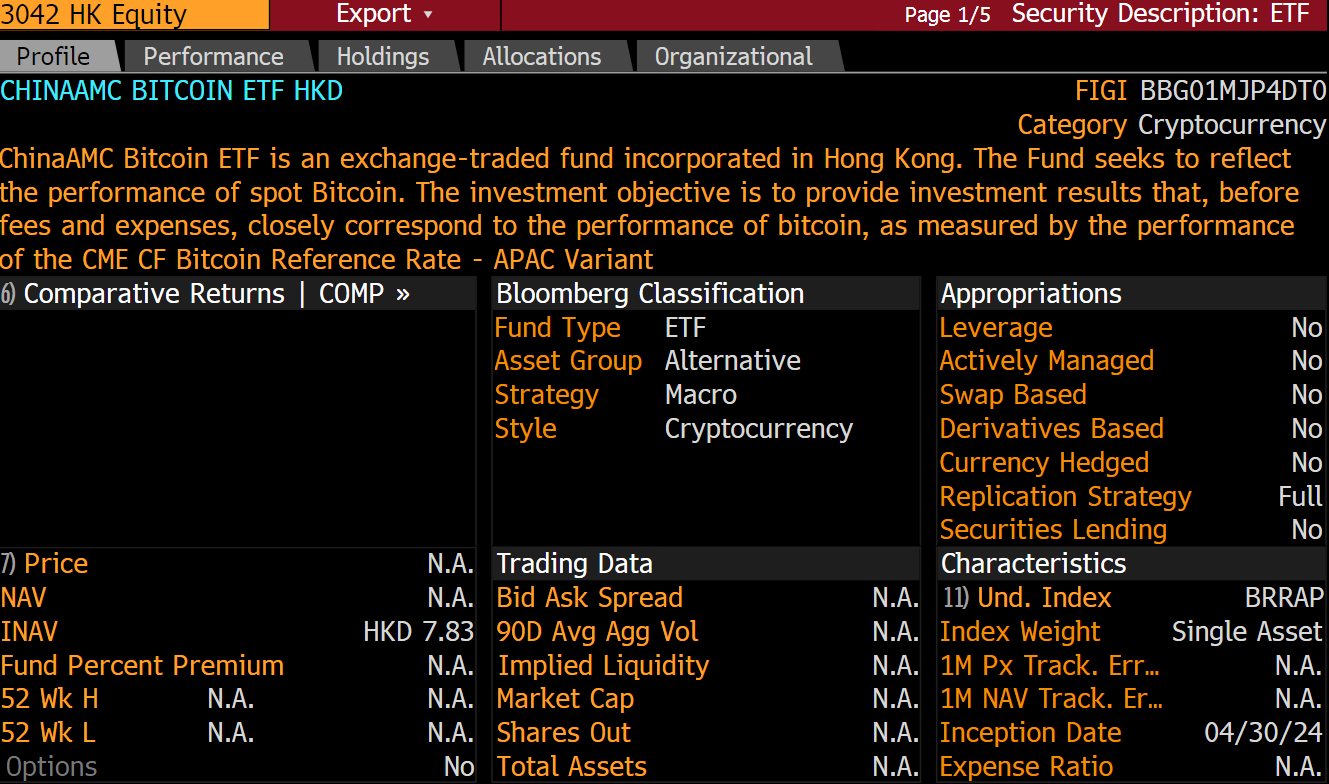
Task: Switch to the Holdings tab
Action: [383, 57]
